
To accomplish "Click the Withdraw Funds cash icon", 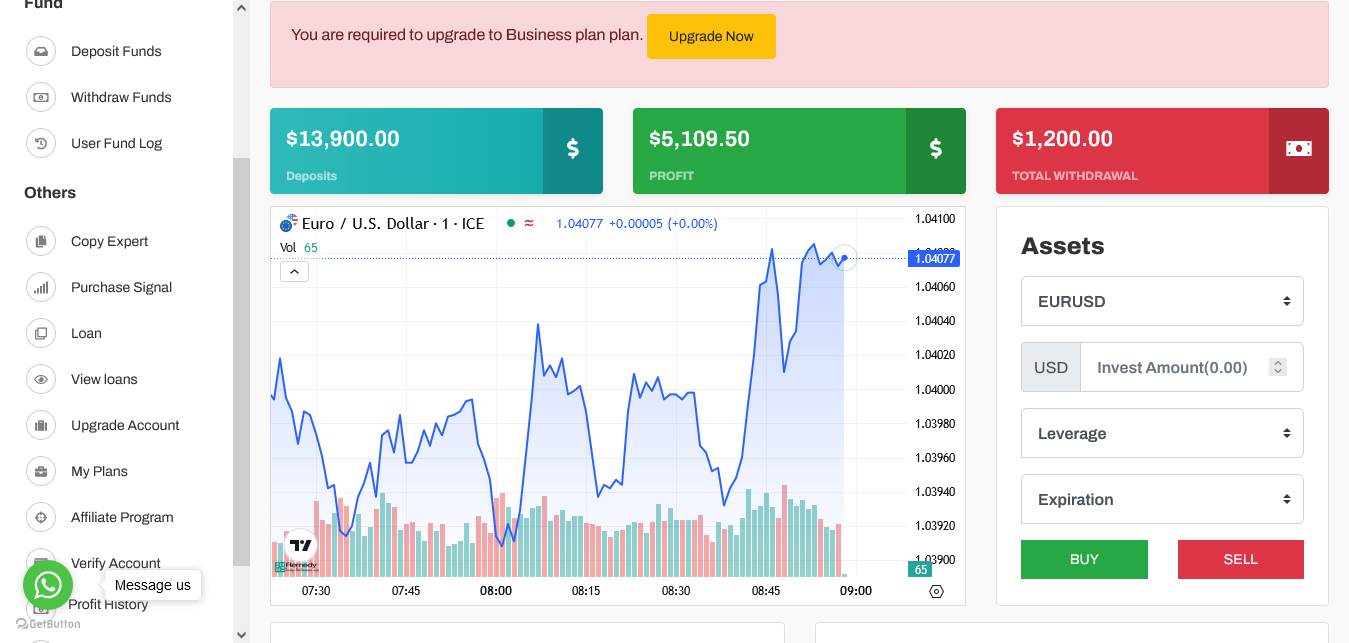I will pos(41,97).
